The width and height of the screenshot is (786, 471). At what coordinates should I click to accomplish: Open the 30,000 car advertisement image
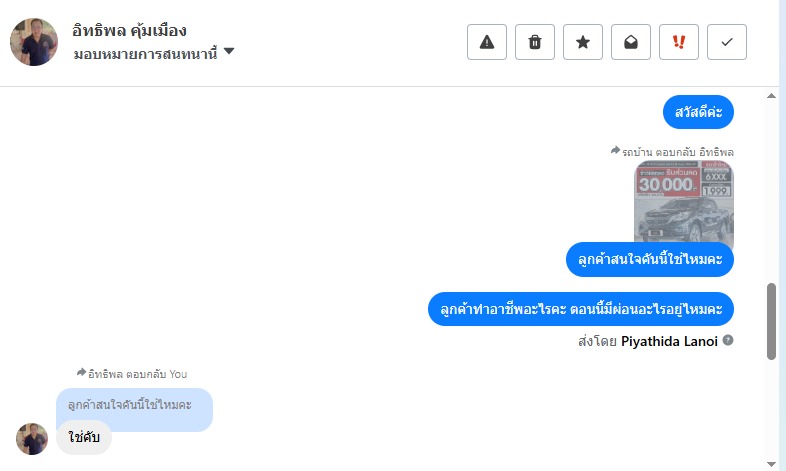[x=684, y=204]
